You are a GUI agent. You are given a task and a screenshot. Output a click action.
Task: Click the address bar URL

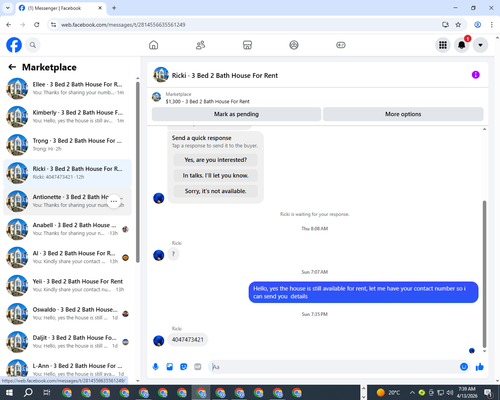coord(123,25)
